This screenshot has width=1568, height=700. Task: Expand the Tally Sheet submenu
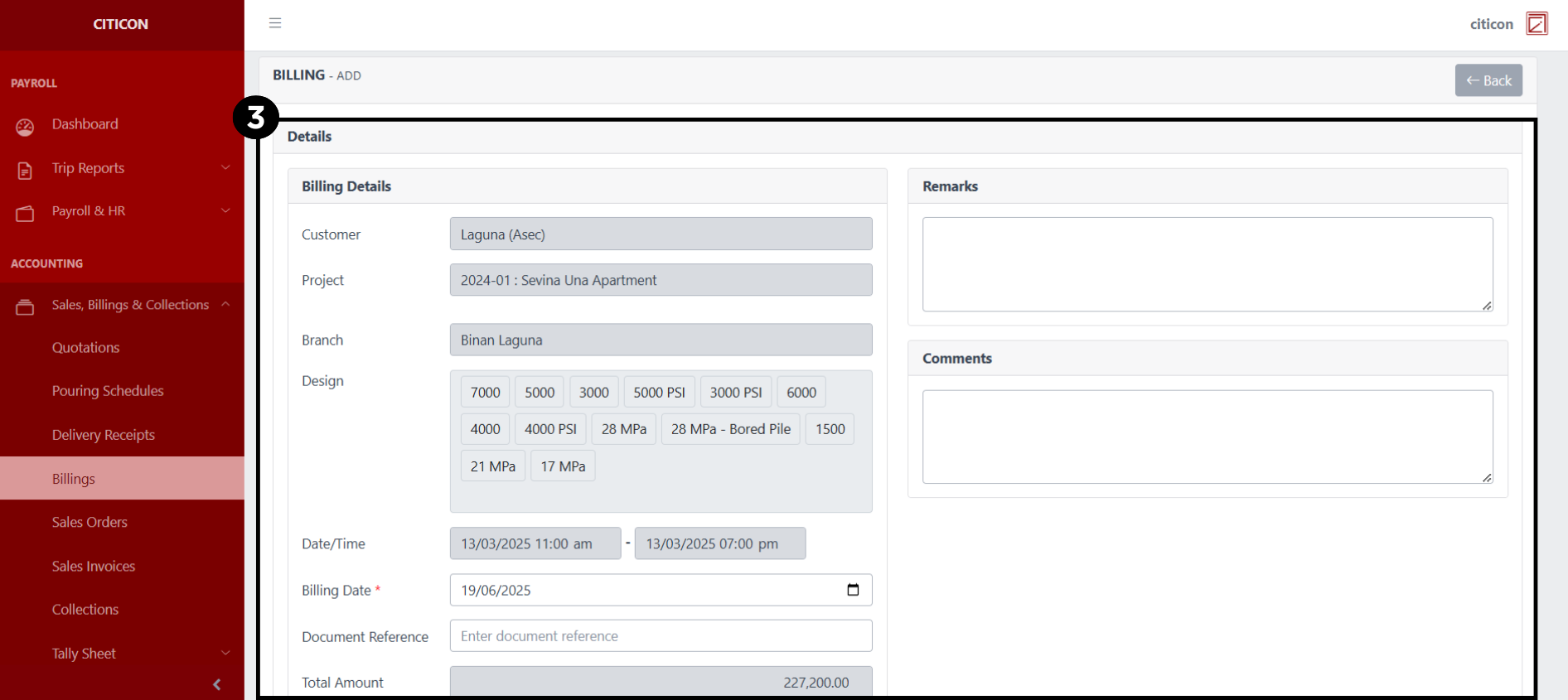coord(225,653)
